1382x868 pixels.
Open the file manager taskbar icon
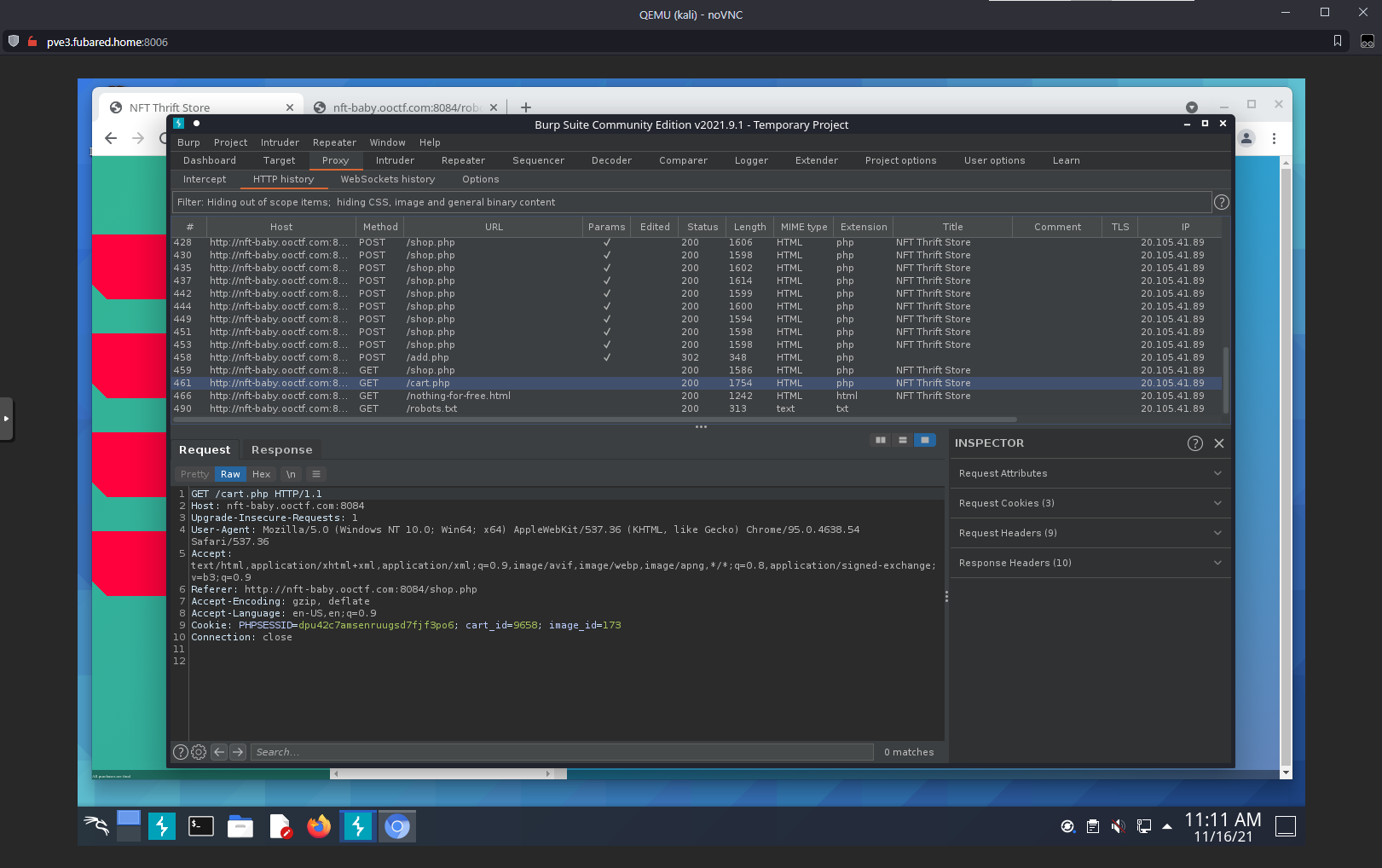[x=240, y=825]
